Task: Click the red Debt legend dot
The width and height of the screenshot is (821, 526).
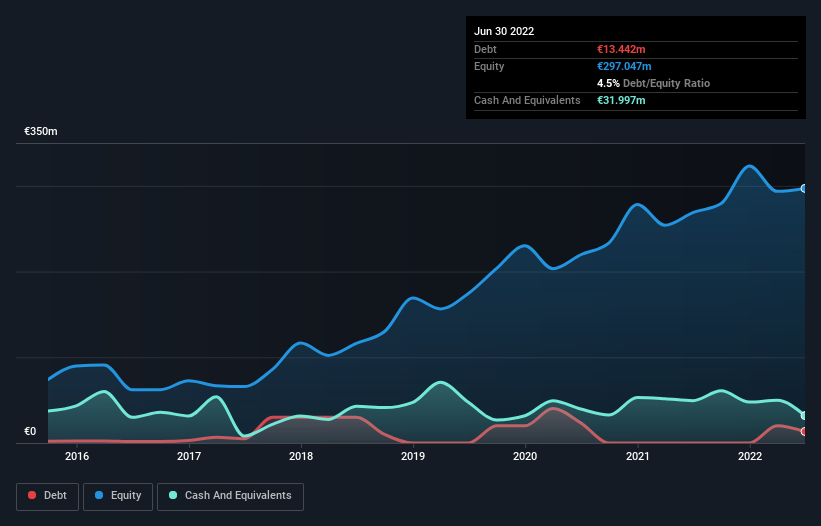Action: tap(32, 495)
